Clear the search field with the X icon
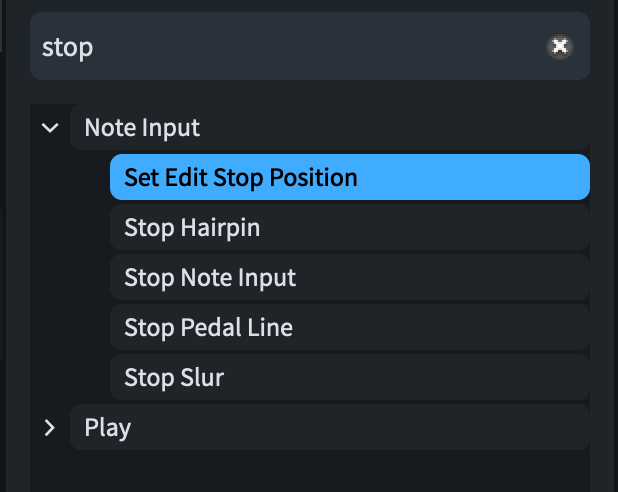This screenshot has width=618, height=492. point(560,46)
